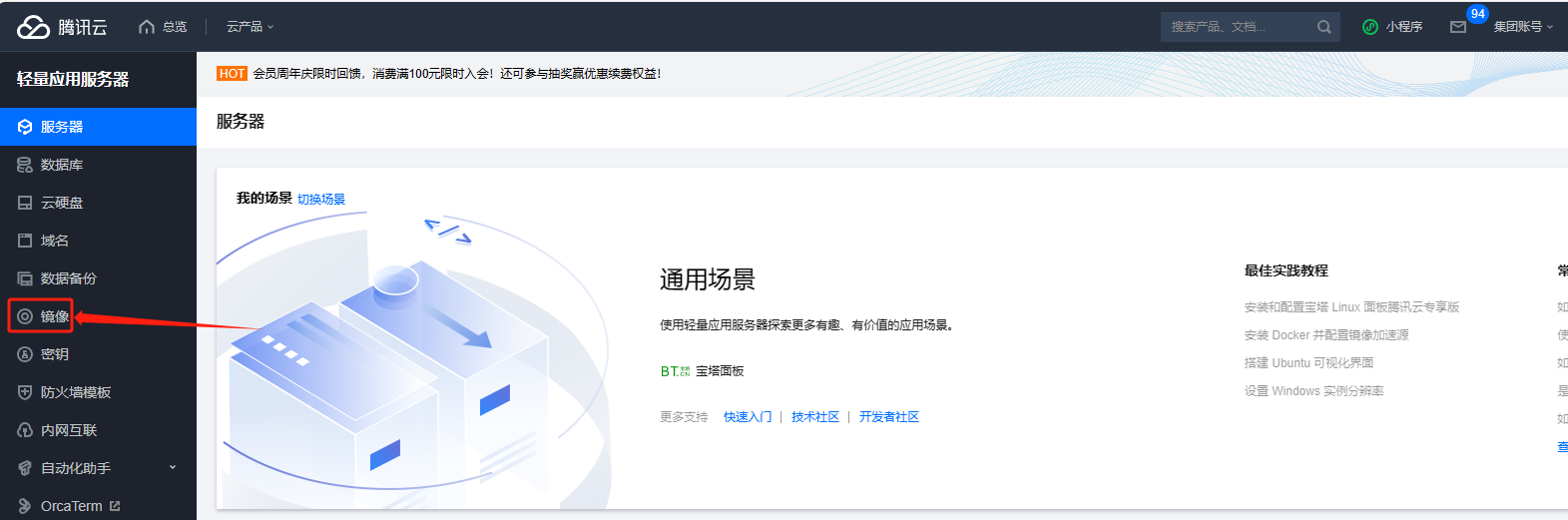Open 域名 in the sidebar
The height and width of the screenshot is (520, 1568).
click(x=98, y=241)
